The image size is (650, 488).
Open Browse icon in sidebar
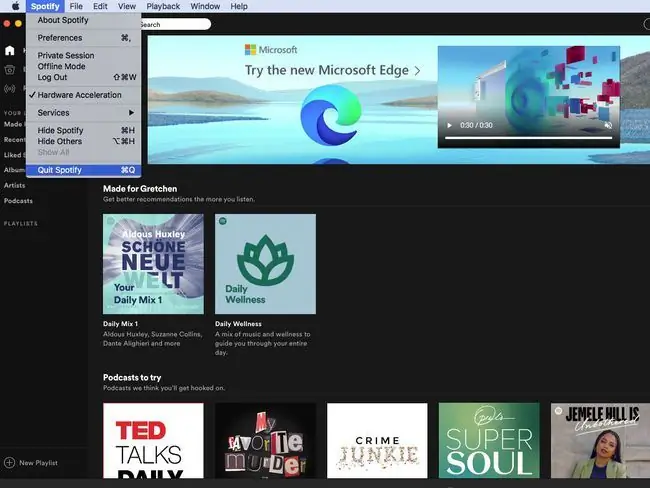click(x=10, y=70)
